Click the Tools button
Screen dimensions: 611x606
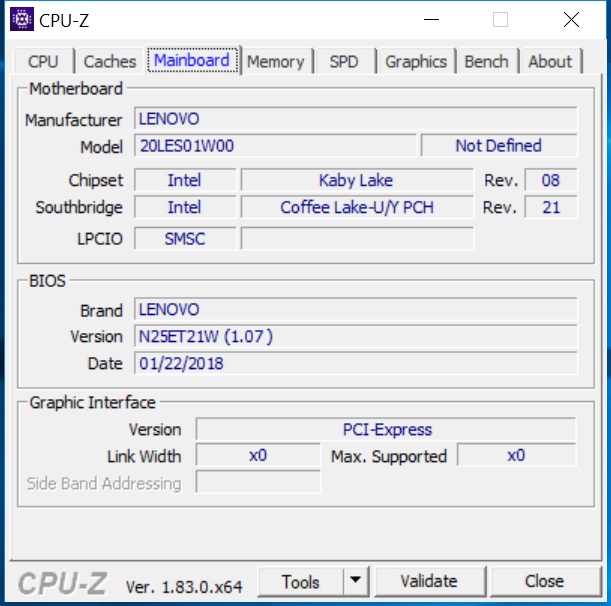coord(300,582)
